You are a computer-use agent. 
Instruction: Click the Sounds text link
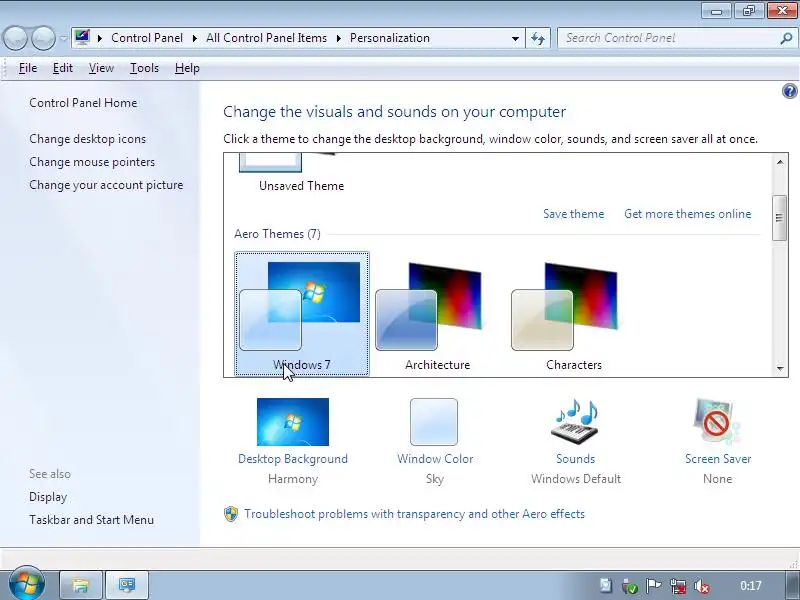pyautogui.click(x=575, y=459)
